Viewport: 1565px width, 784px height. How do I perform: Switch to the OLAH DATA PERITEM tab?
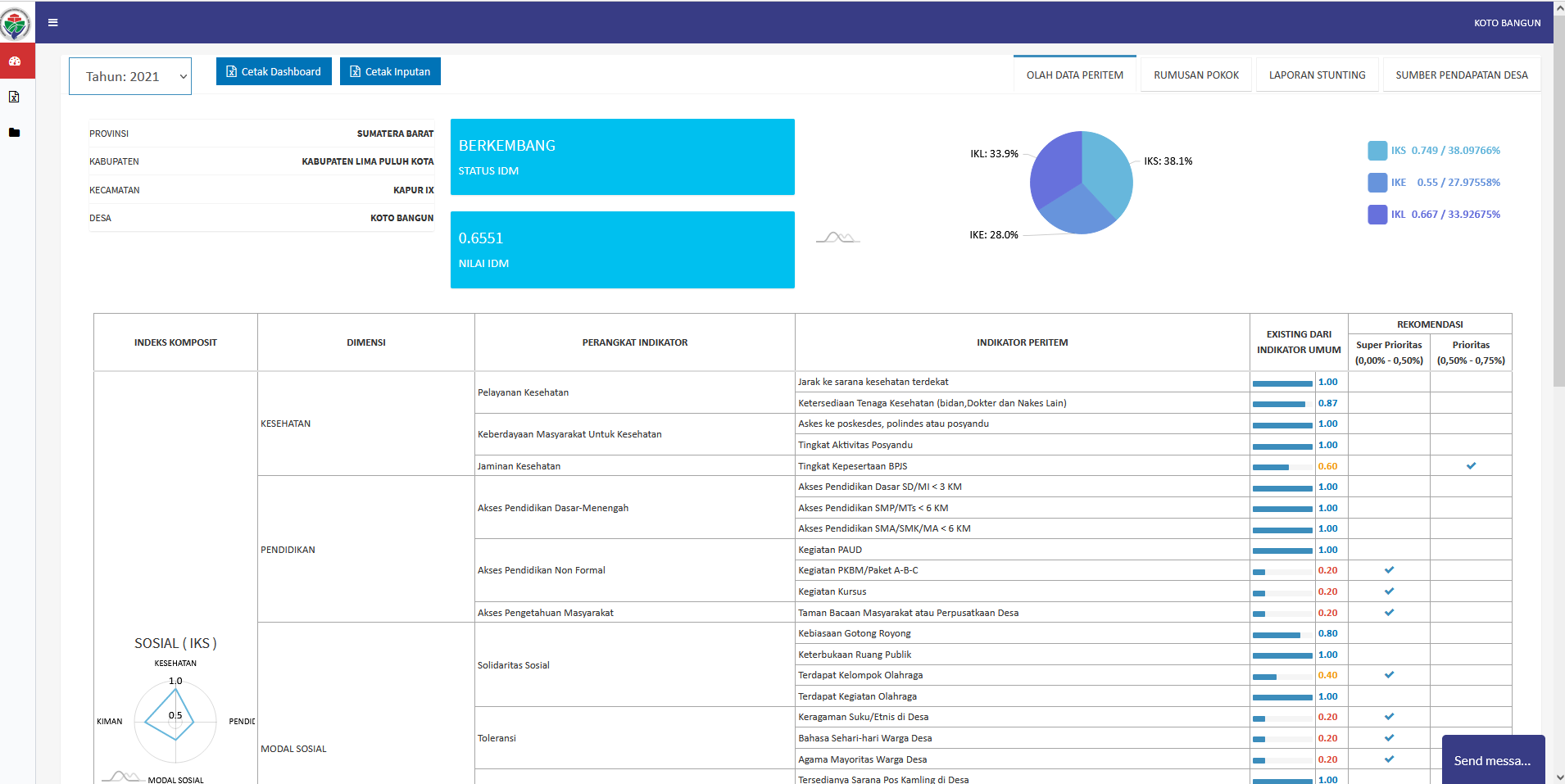pyautogui.click(x=1075, y=75)
